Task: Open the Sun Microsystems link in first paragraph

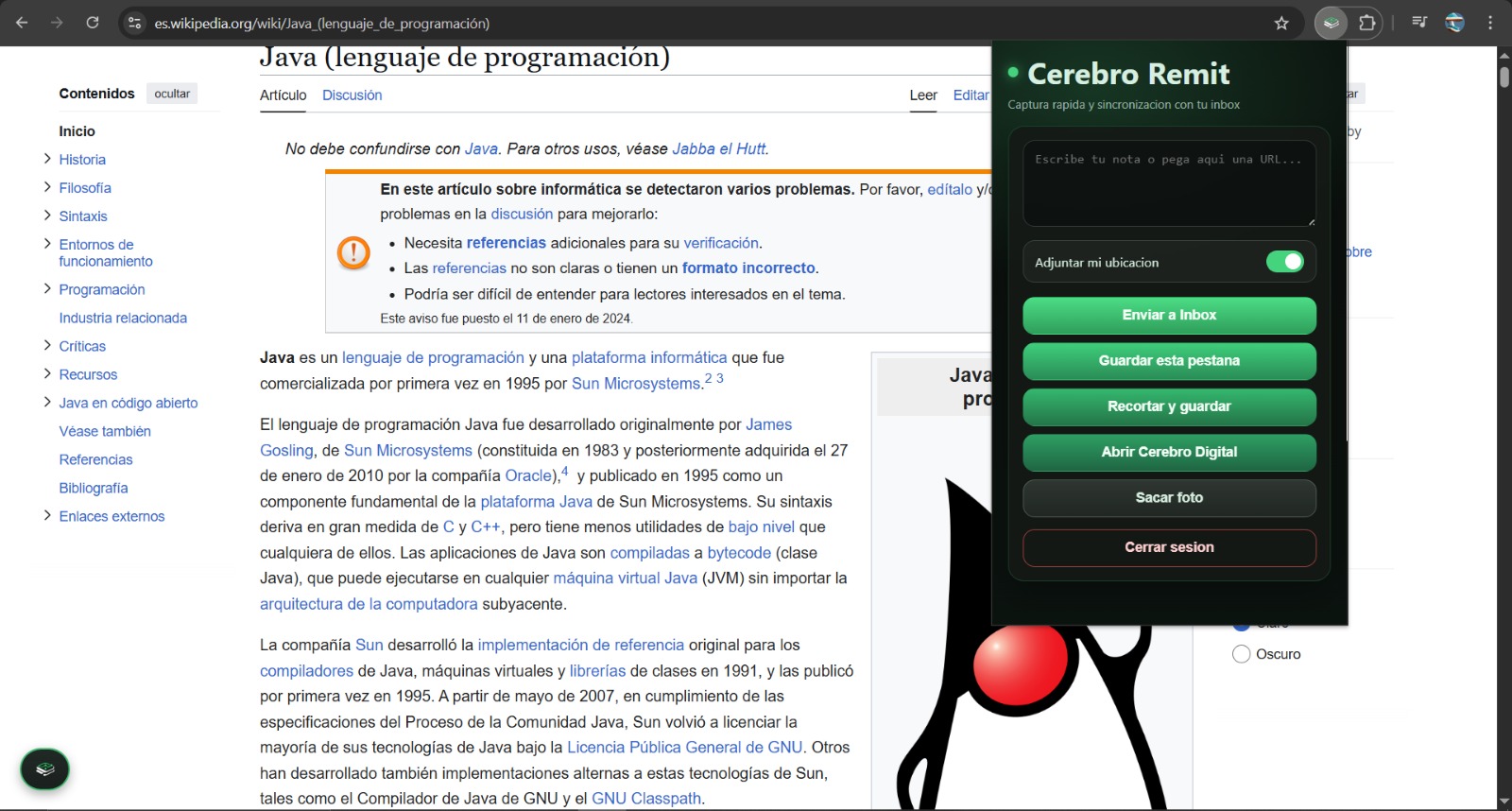Action: click(636, 383)
